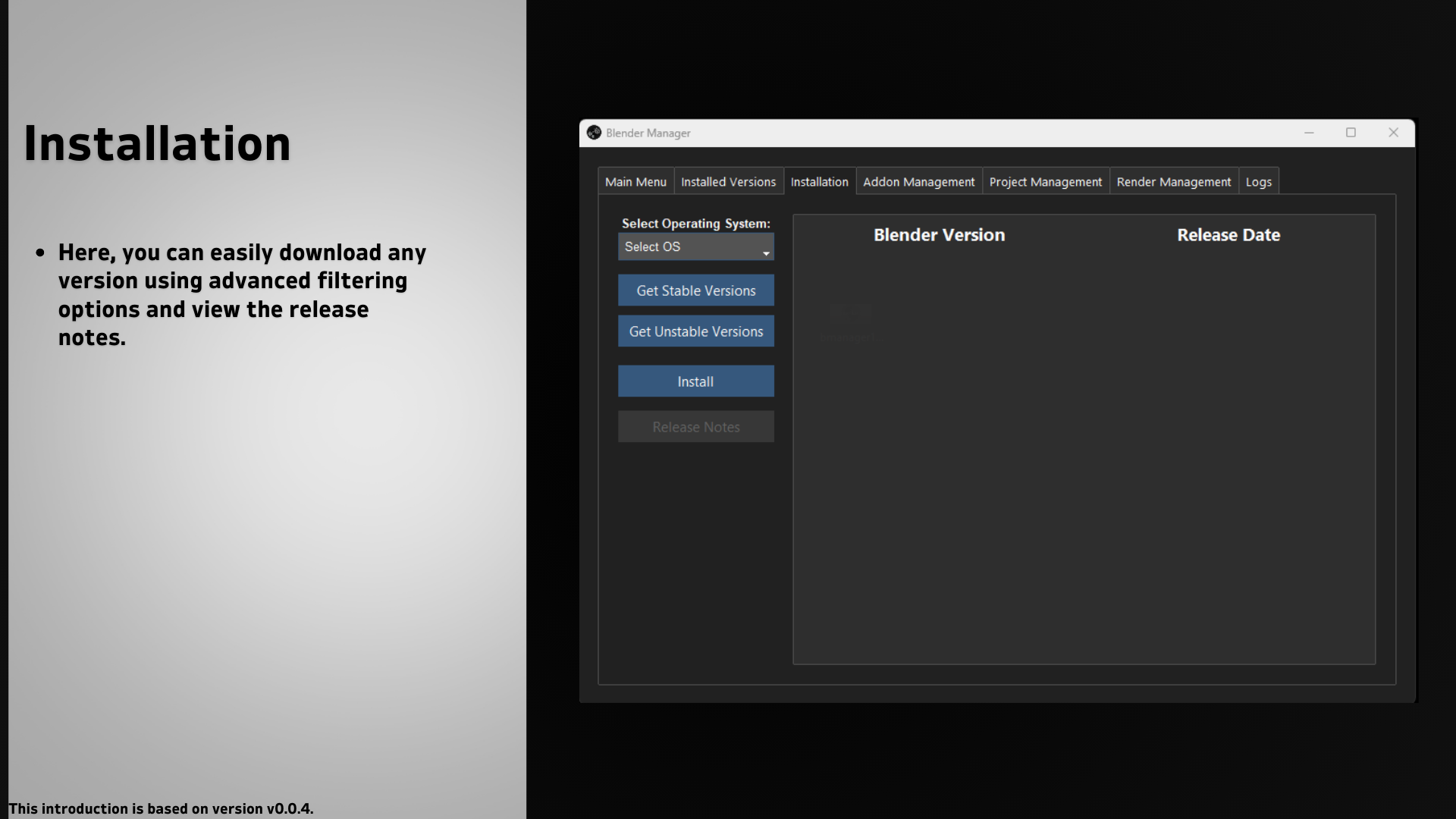1456x819 pixels.
Task: Switch to the Main Menu tab
Action: pyautogui.click(x=635, y=182)
